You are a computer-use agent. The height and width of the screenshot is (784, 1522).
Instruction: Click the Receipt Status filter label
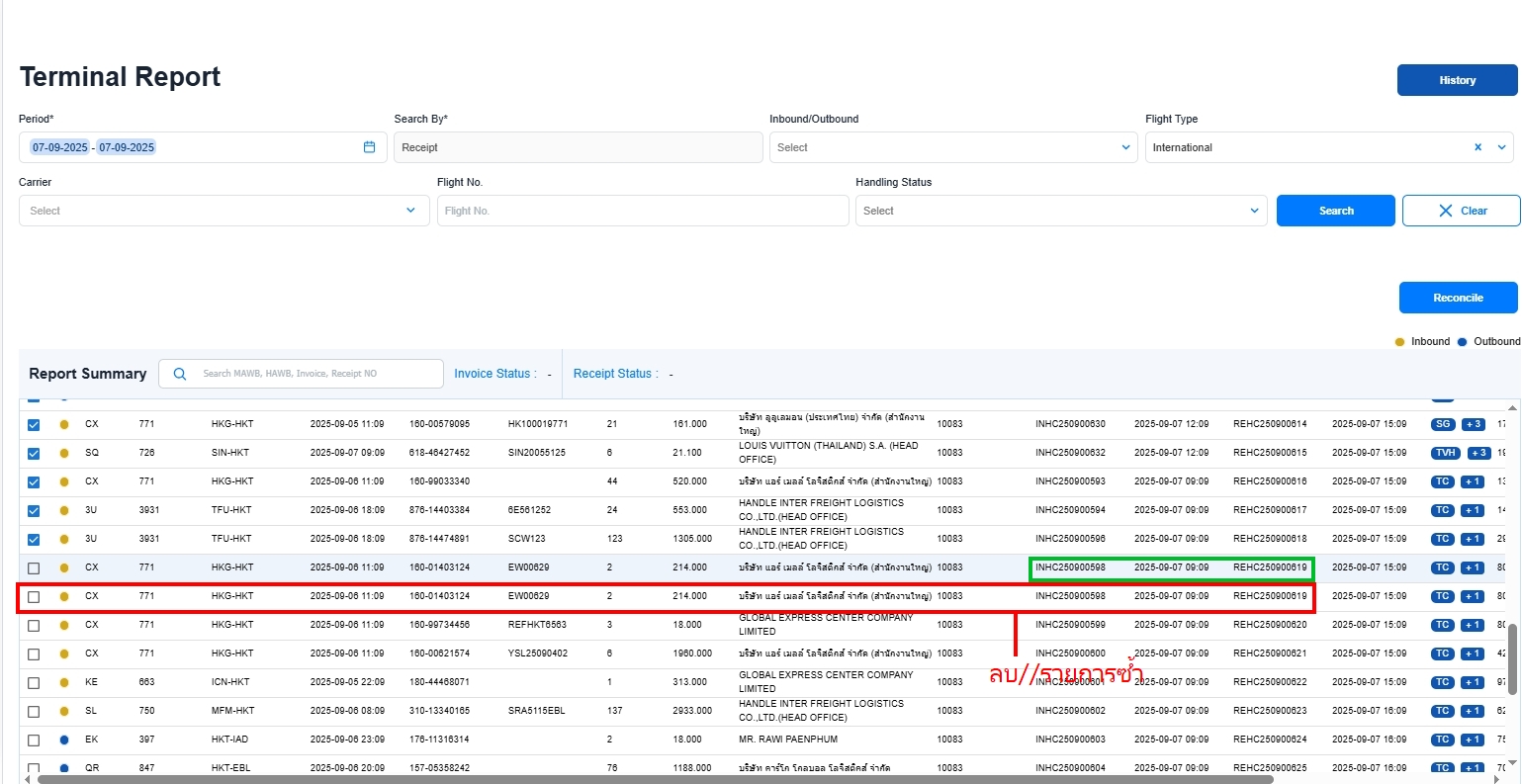click(614, 374)
